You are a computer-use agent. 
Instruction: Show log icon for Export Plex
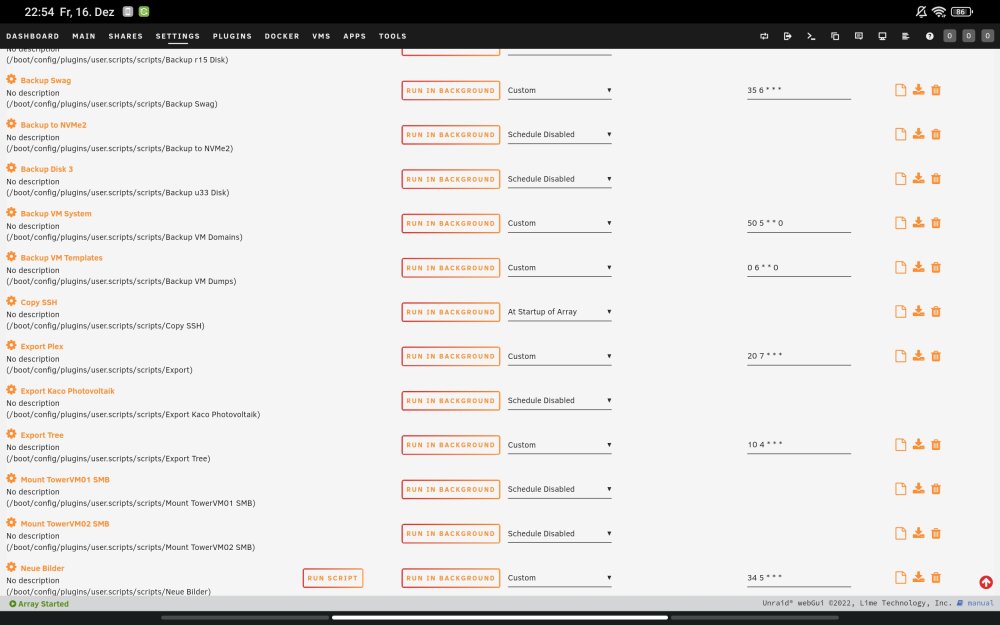(901, 356)
